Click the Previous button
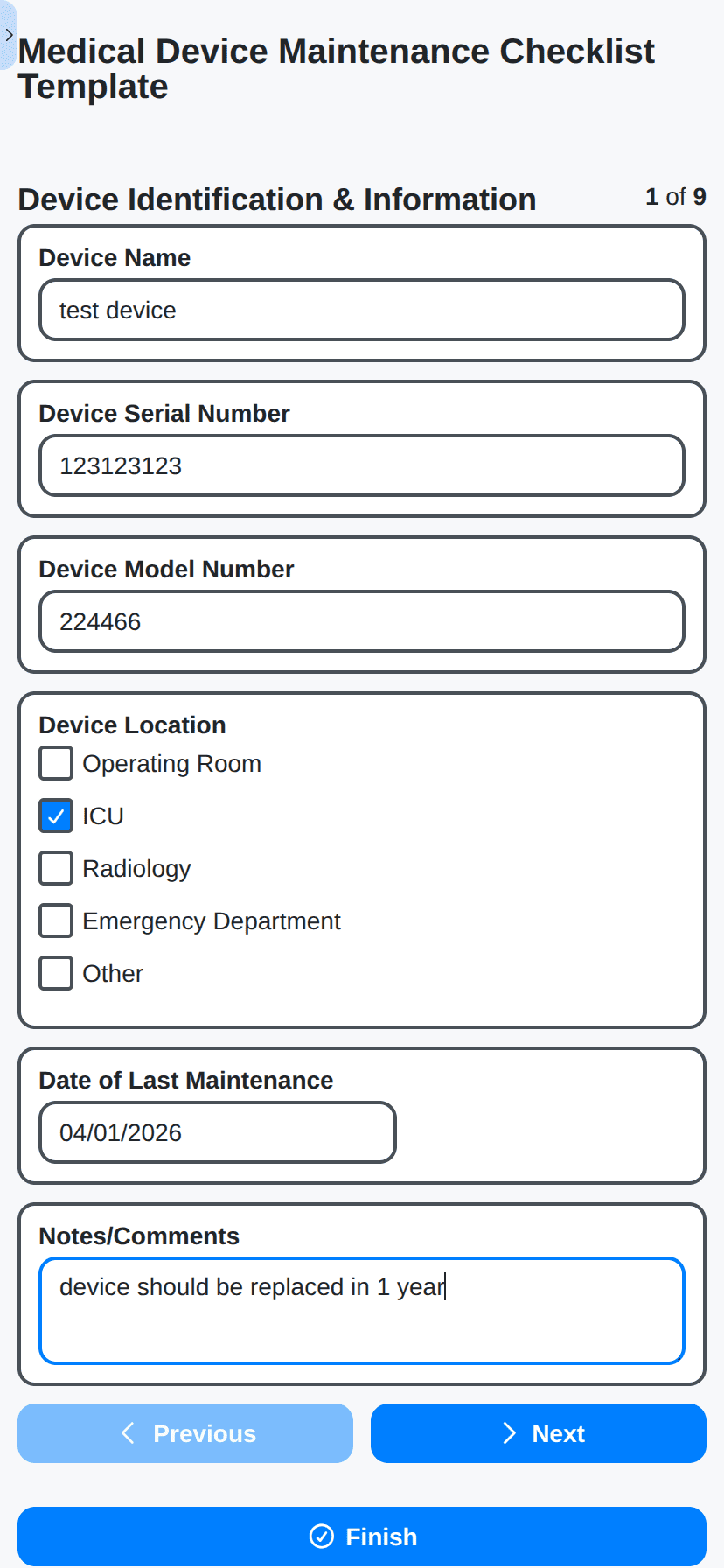This screenshot has width=724, height=1568. pos(184,1433)
